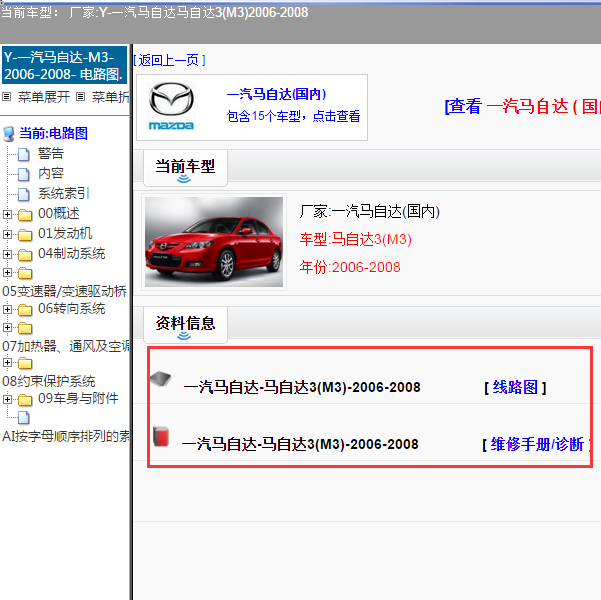Click the Mazda logo icon

point(171,106)
